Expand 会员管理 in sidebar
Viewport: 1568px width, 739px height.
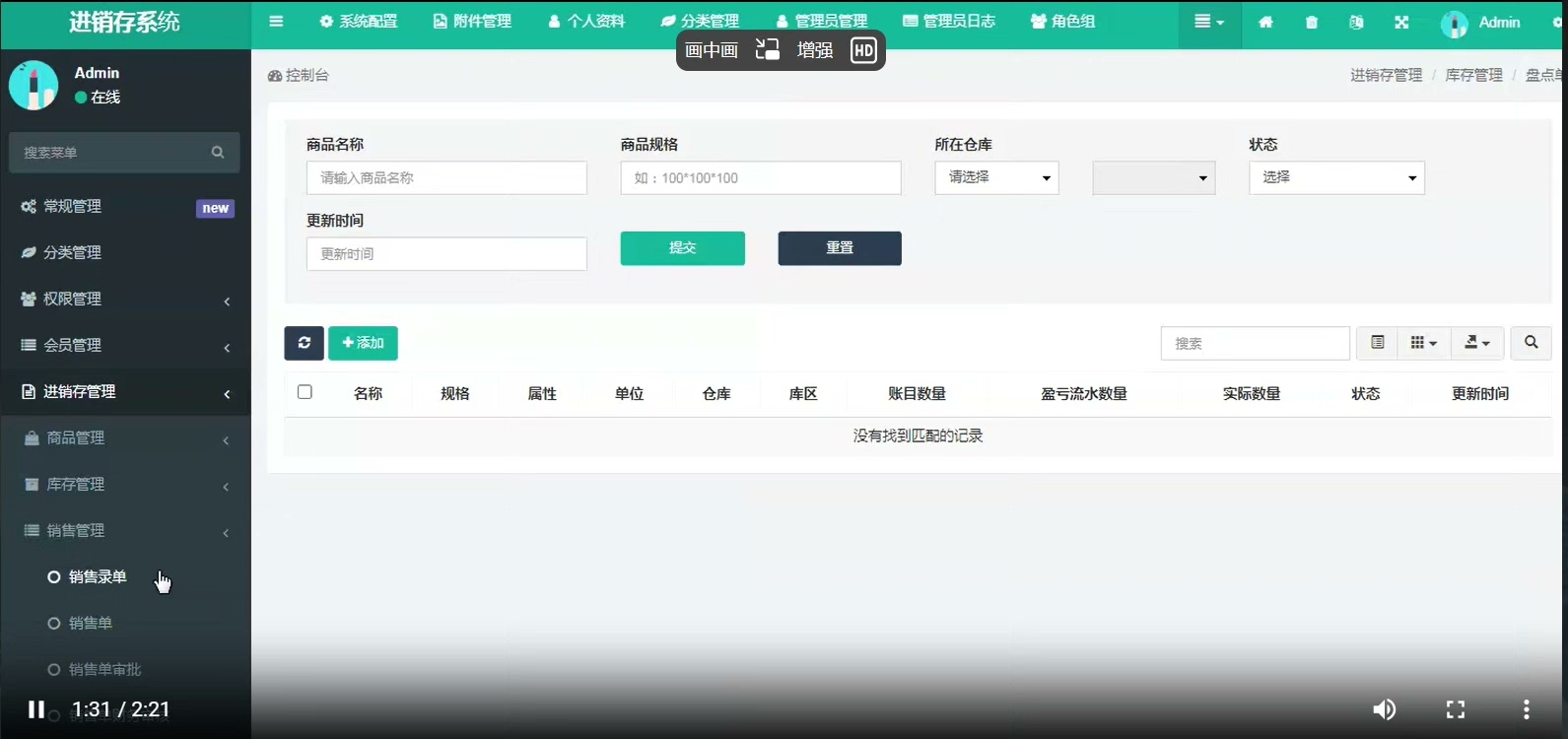[x=125, y=345]
